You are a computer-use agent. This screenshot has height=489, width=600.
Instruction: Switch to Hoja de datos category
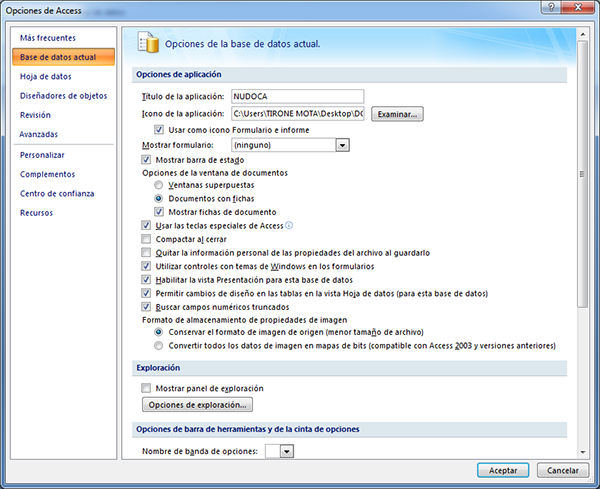pos(46,77)
